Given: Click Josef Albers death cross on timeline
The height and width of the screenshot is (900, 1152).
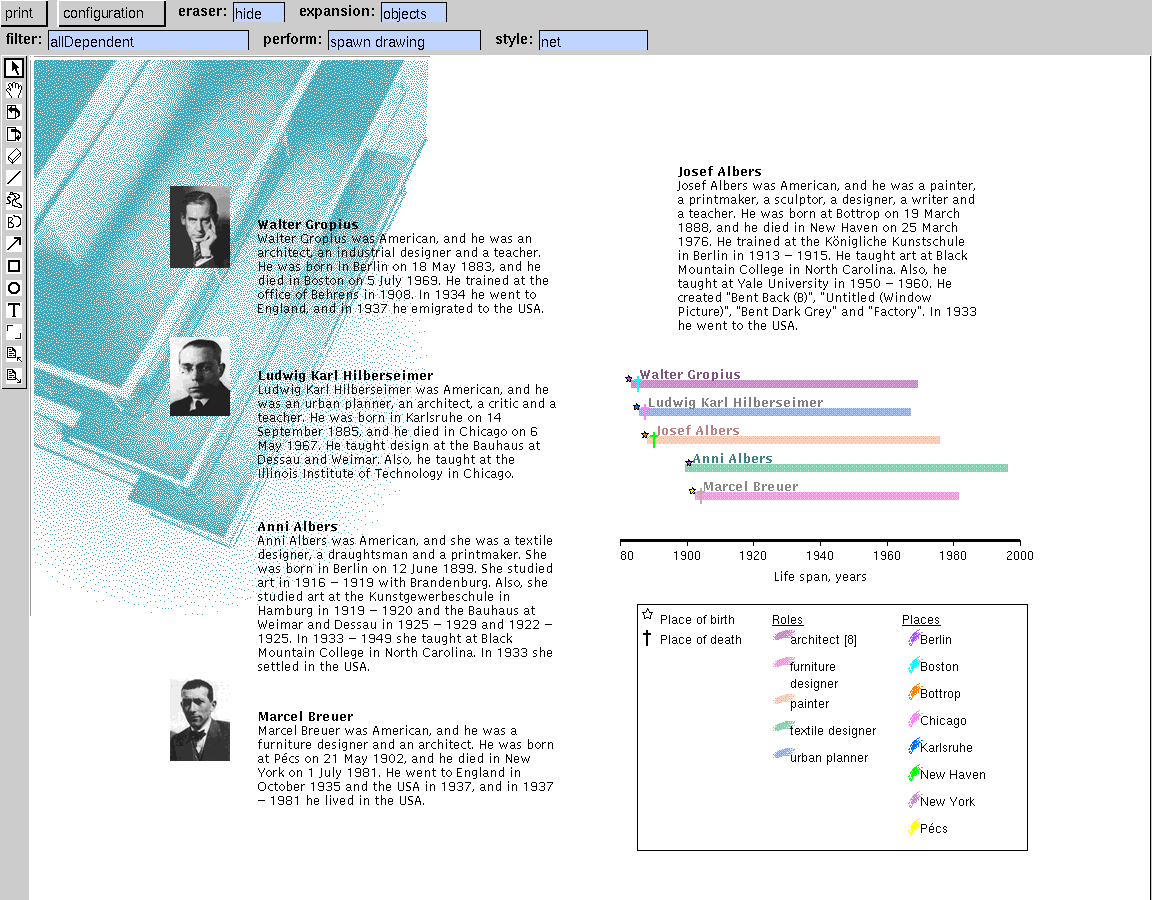Looking at the screenshot, I should click(x=654, y=439).
